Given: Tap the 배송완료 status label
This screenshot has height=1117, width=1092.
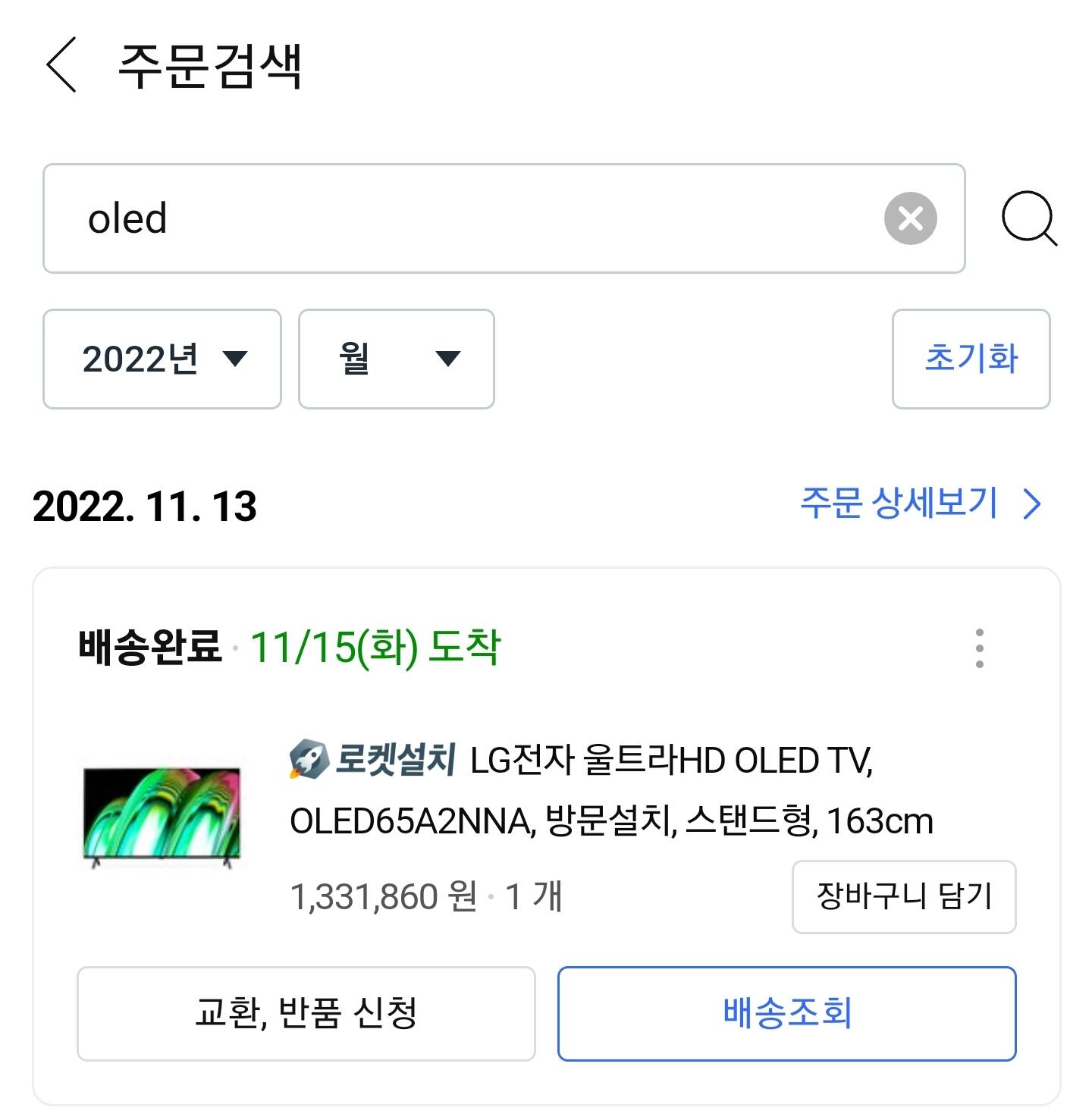Looking at the screenshot, I should pyautogui.click(x=150, y=647).
